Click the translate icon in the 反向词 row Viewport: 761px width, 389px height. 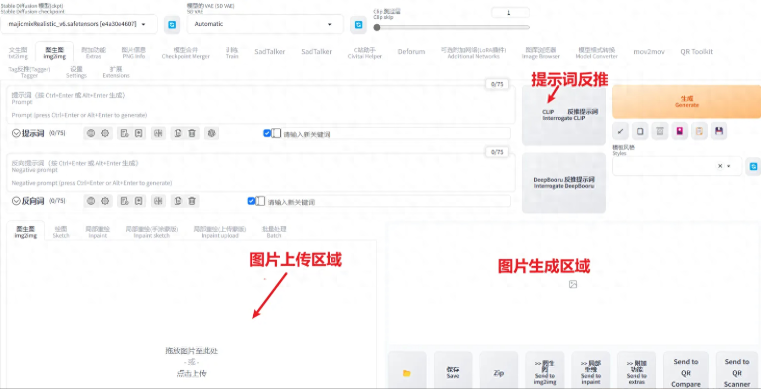point(158,201)
